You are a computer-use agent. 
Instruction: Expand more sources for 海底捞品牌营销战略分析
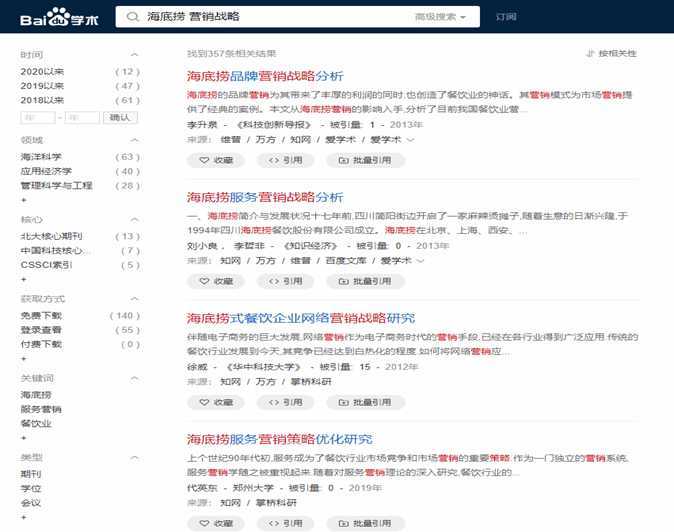(x=411, y=140)
